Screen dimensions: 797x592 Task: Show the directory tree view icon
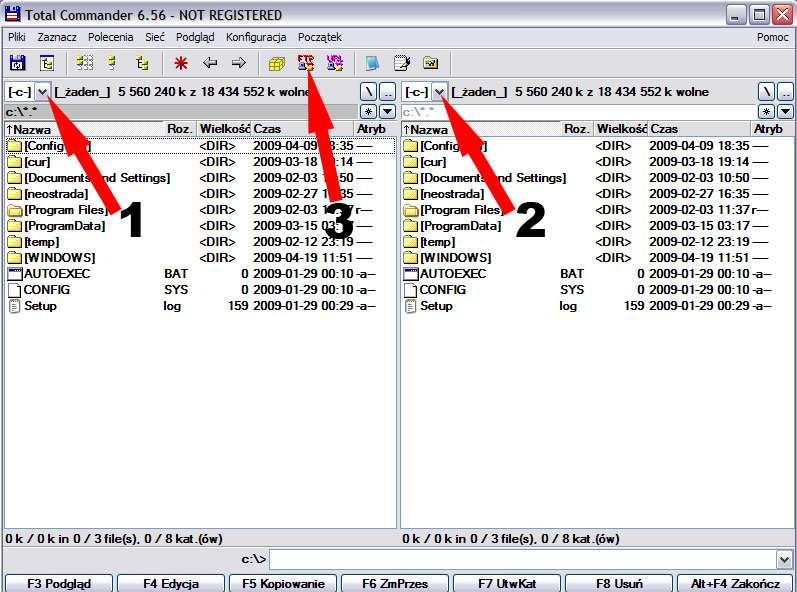click(x=142, y=64)
